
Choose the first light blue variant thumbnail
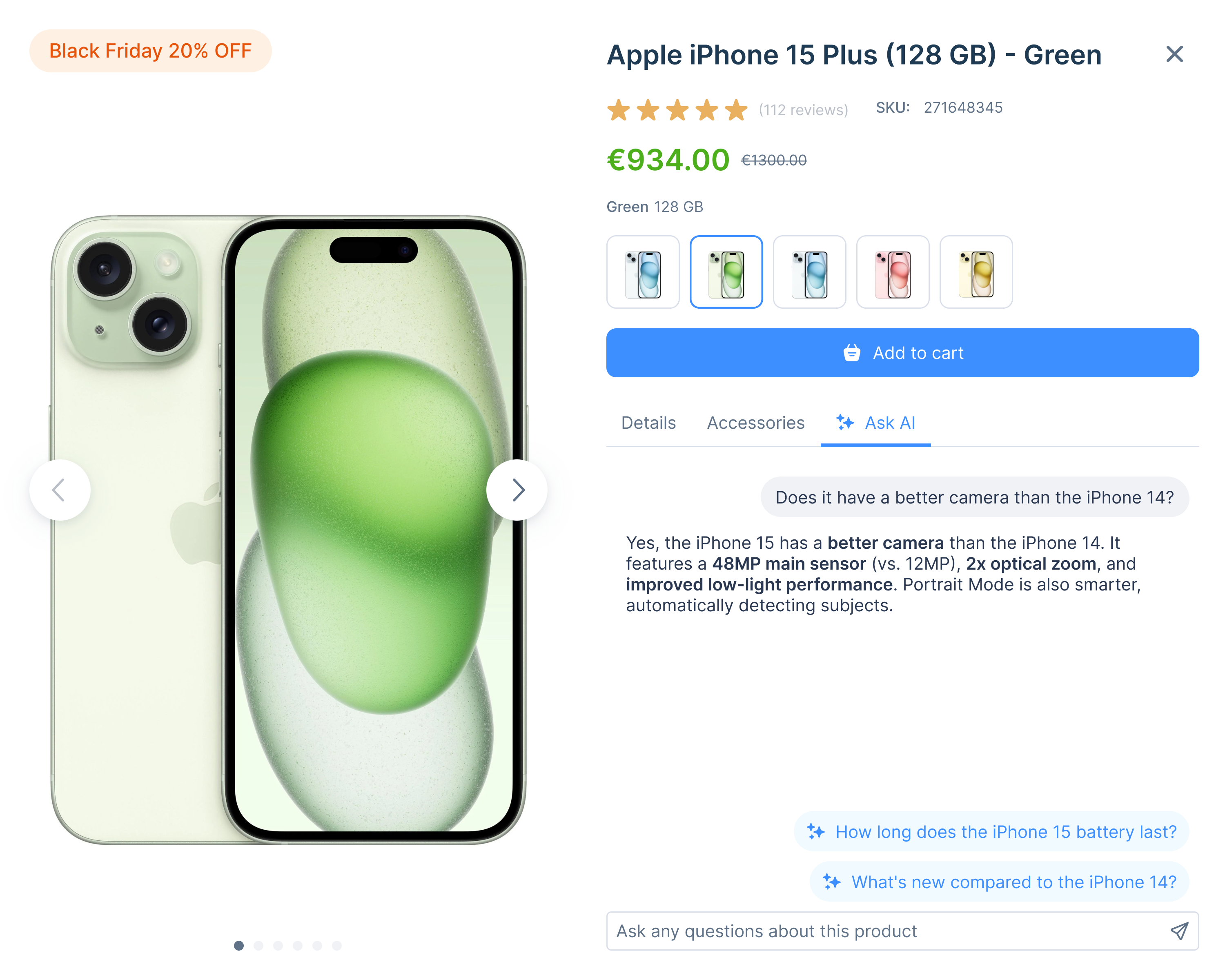(643, 272)
